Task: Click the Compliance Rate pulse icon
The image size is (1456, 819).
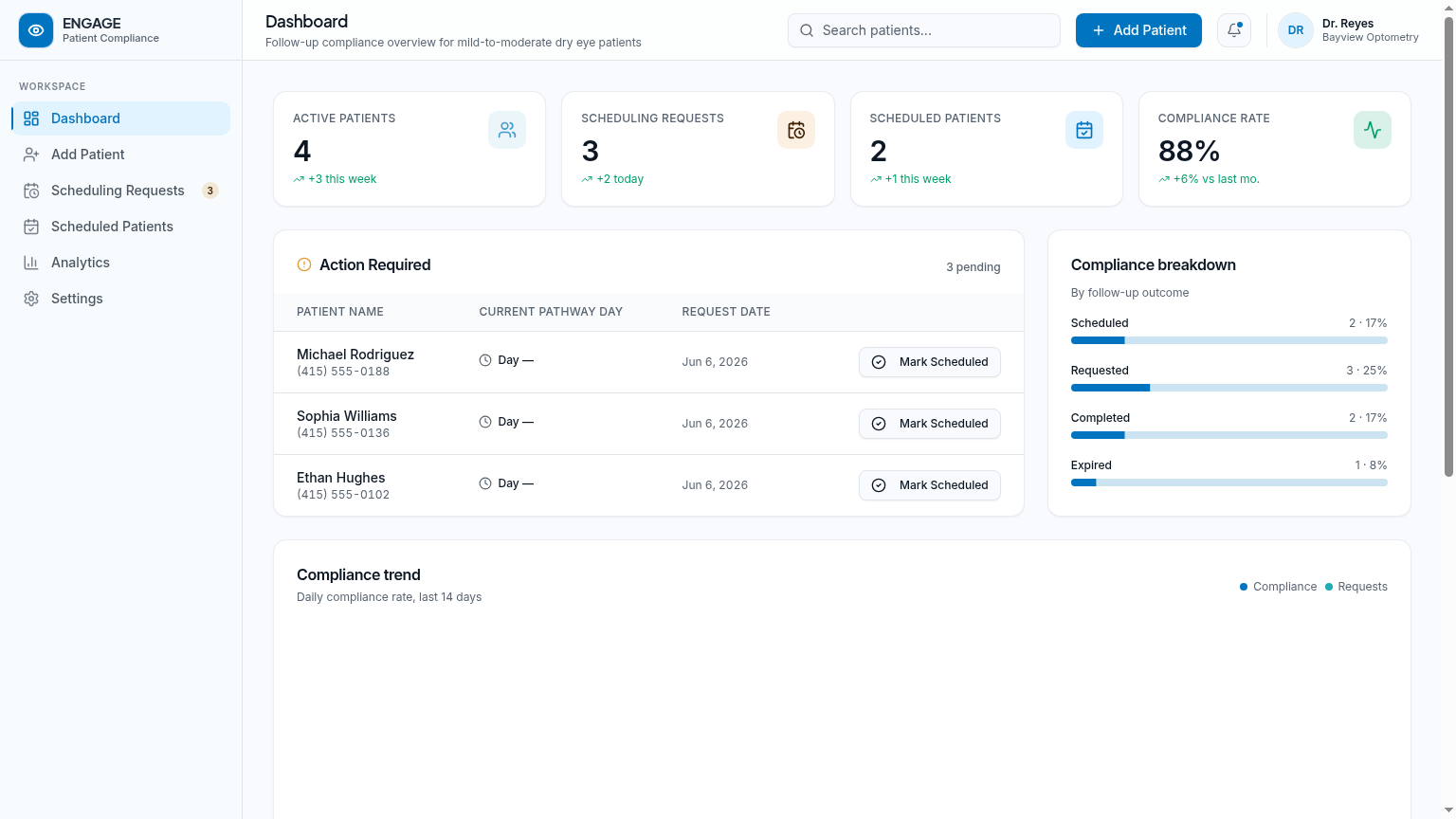Action: (x=1373, y=130)
